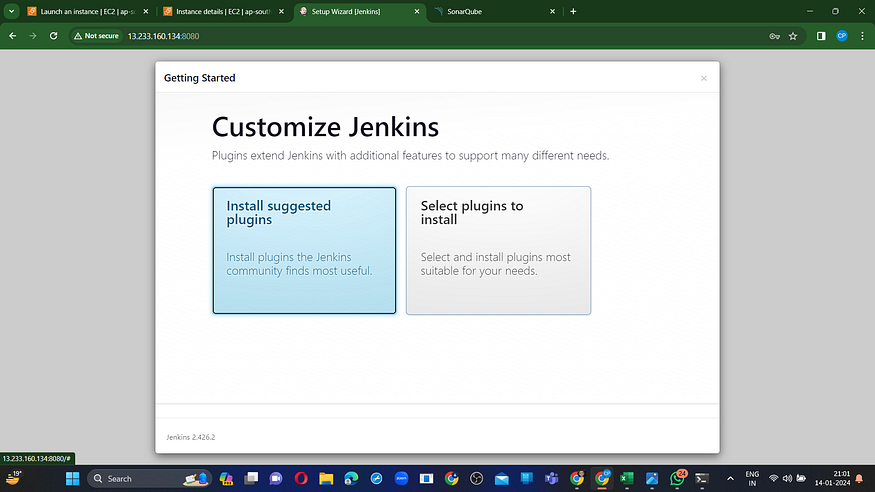This screenshot has height=492, width=875.
Task: Open volume control in tray
Action: click(787, 479)
